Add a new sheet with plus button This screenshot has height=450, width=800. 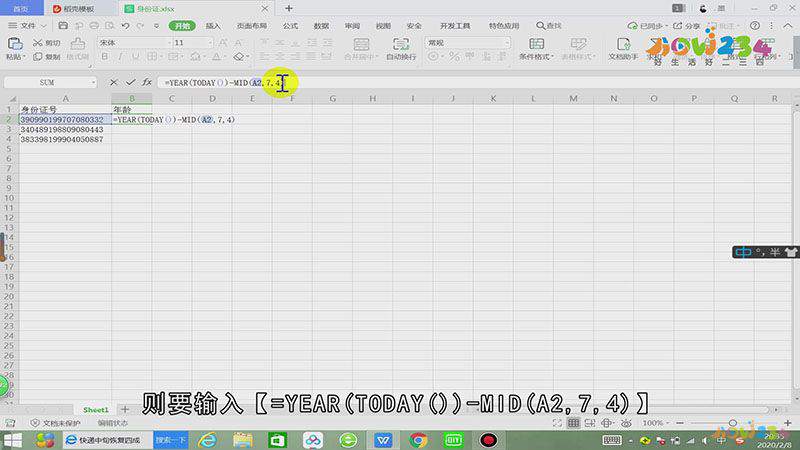point(124,409)
